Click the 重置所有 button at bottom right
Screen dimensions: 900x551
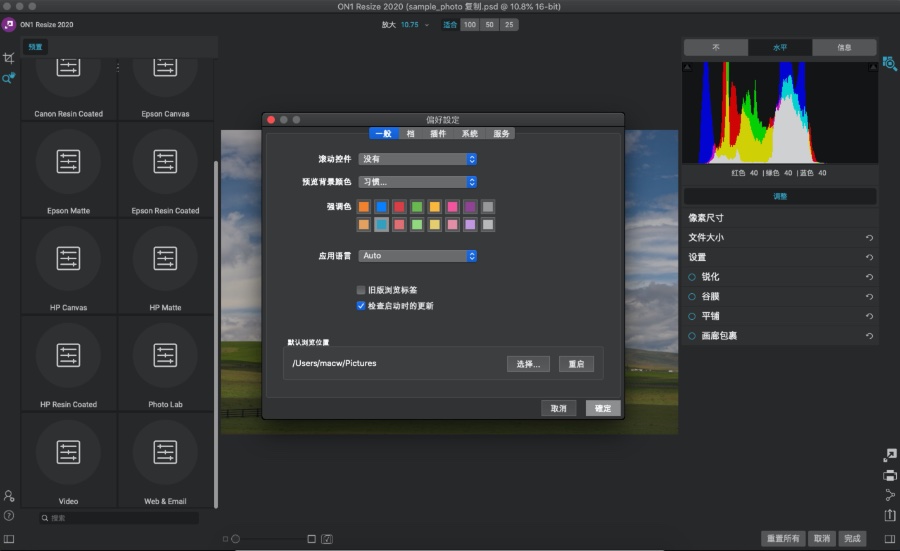[x=783, y=538]
